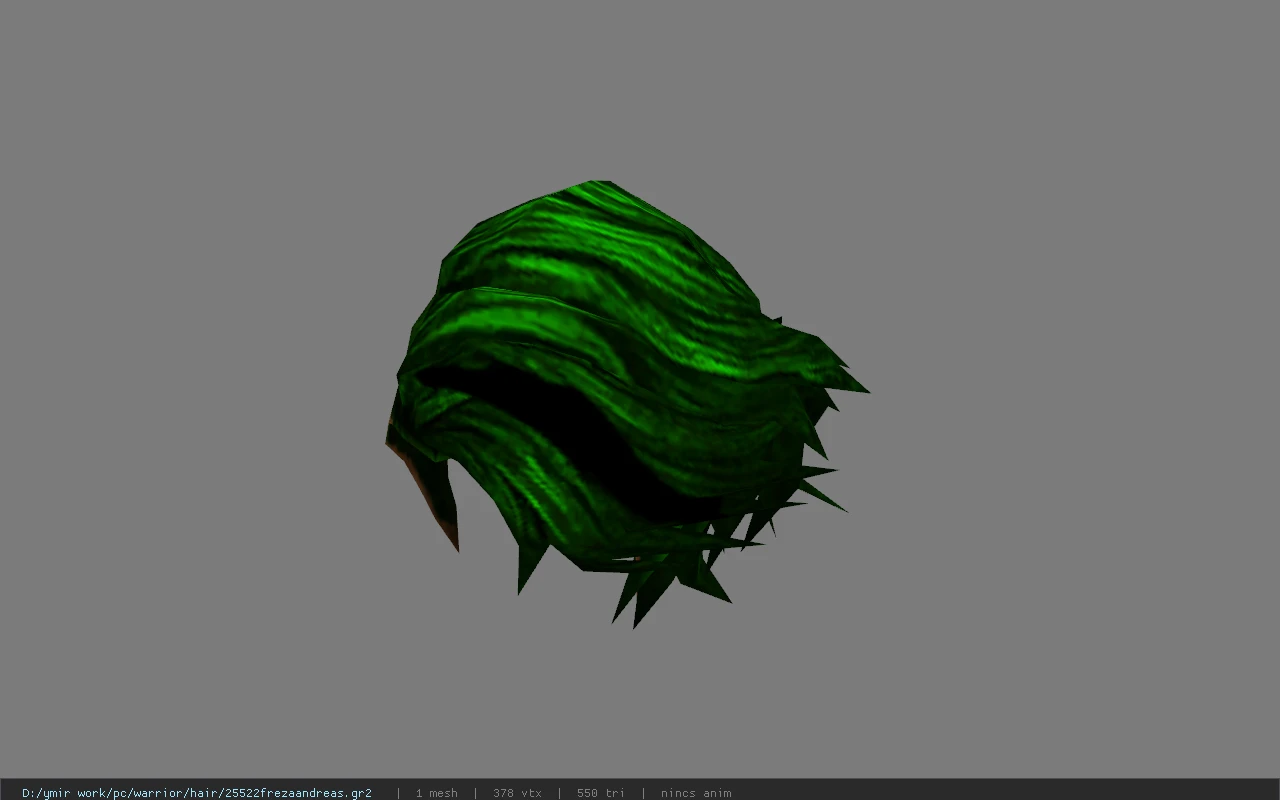Select the 'nincs anim' status label
The image size is (1280, 800).
point(696,793)
